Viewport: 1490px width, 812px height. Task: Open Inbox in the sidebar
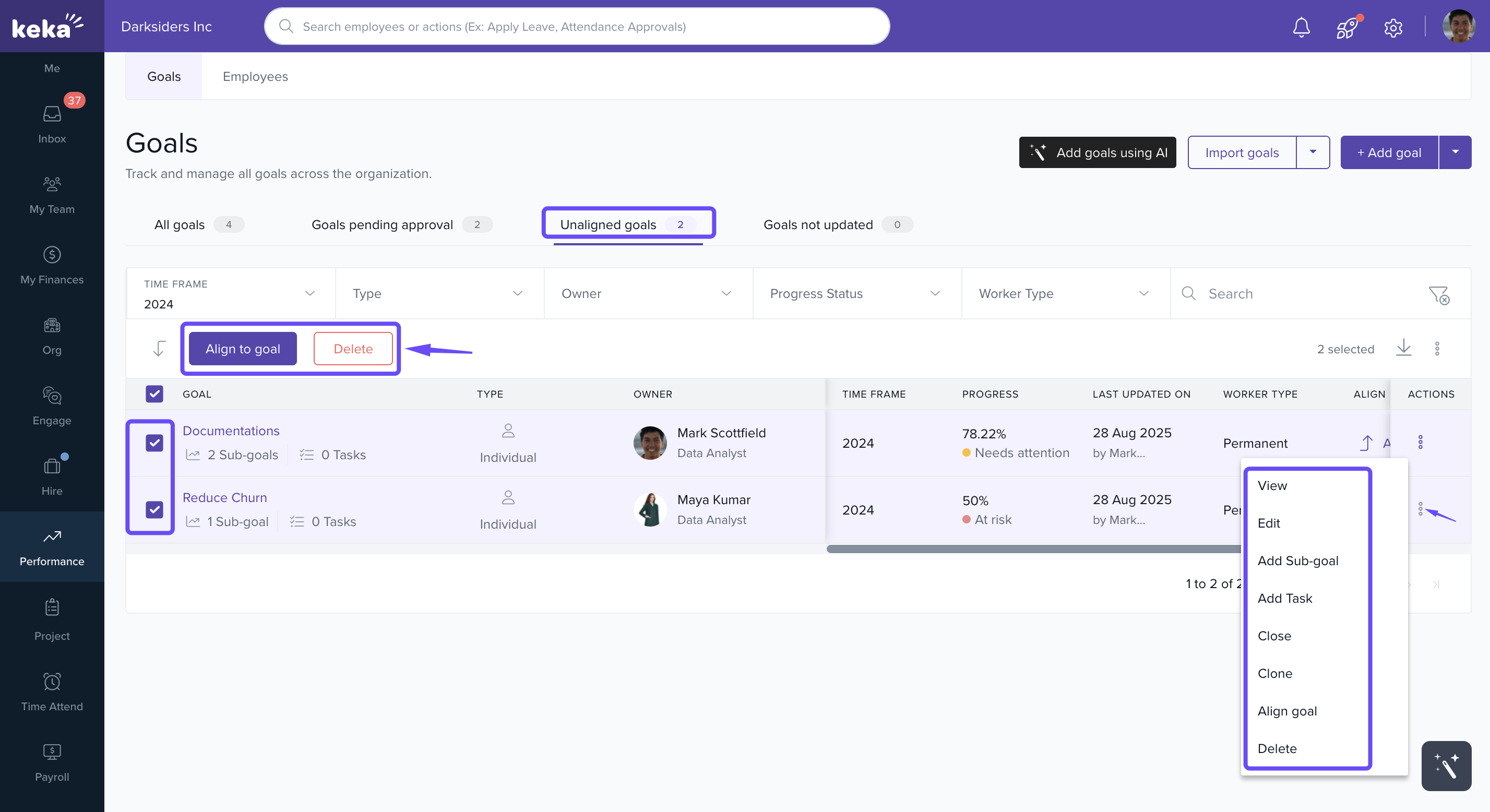point(52,124)
